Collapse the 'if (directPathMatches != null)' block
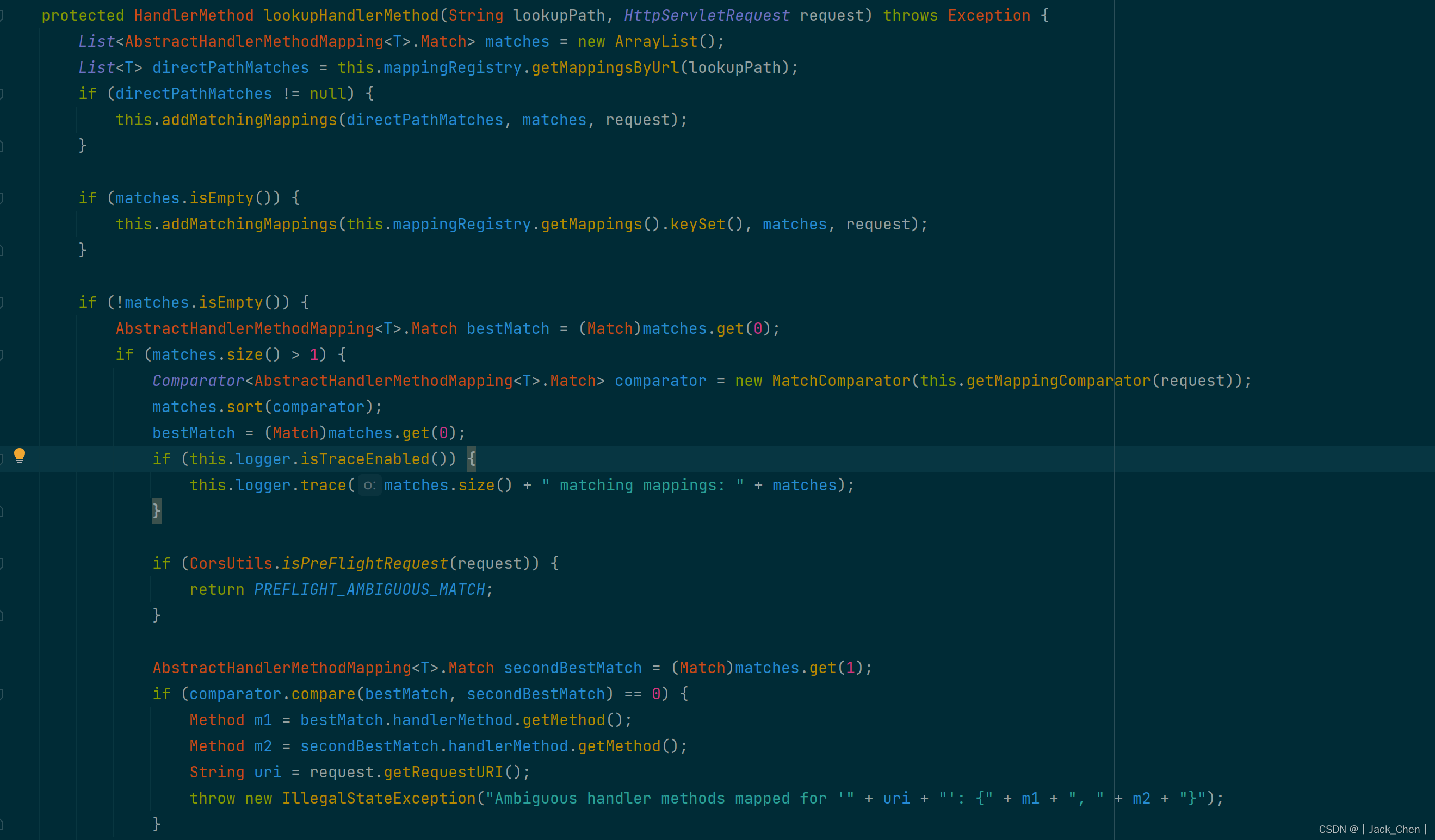Screen dimensions: 1435x840 point(2,94)
